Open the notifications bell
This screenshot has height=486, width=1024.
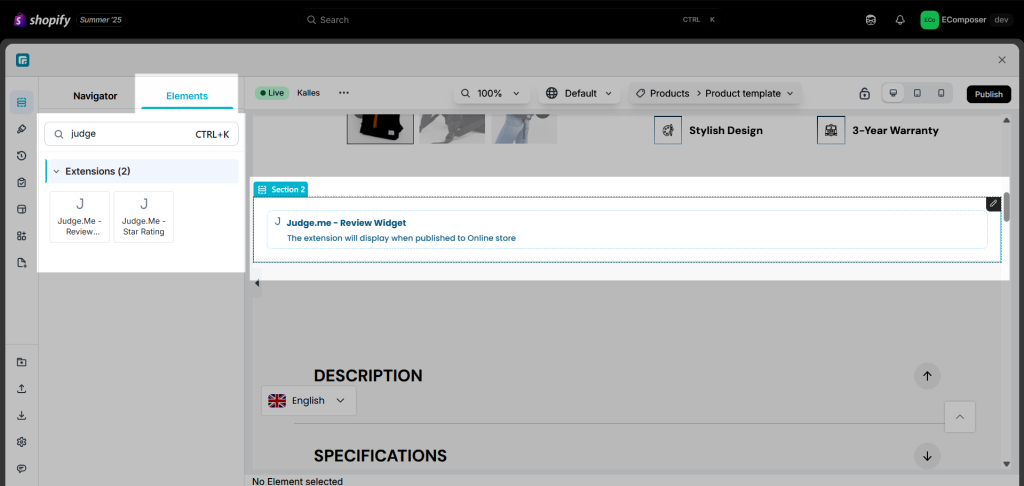coord(900,20)
